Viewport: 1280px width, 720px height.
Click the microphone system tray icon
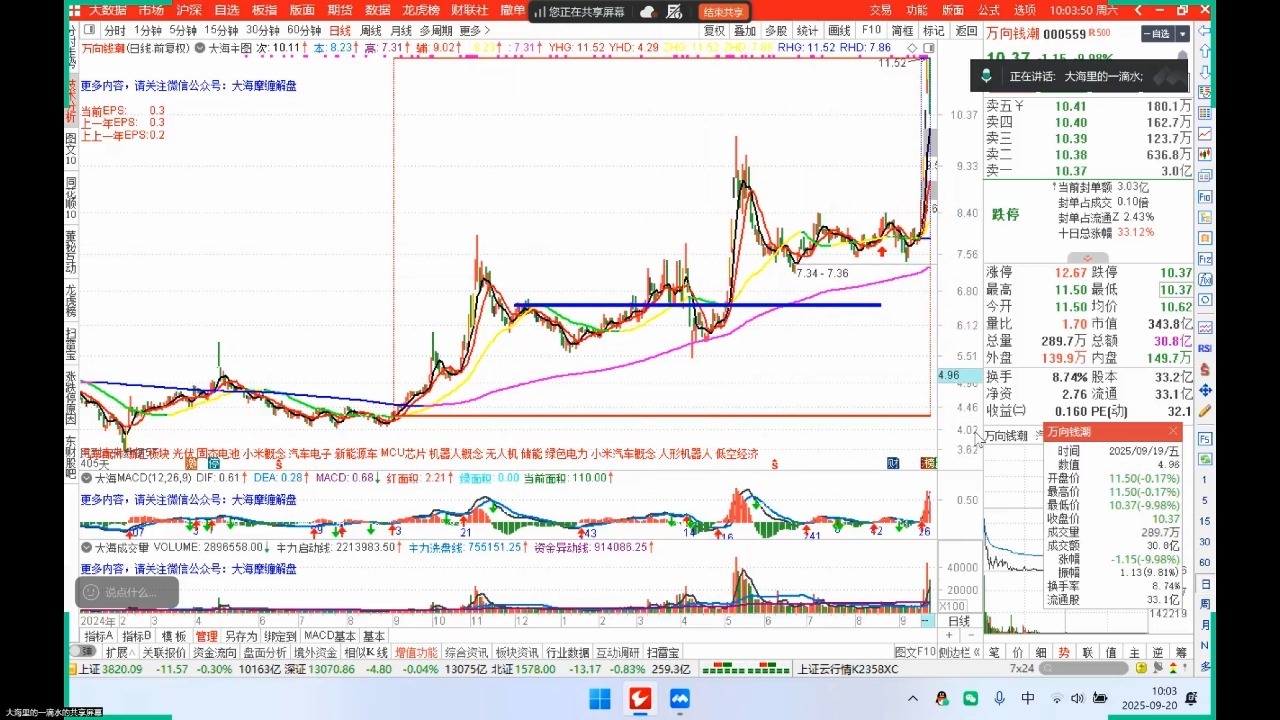click(1000, 698)
